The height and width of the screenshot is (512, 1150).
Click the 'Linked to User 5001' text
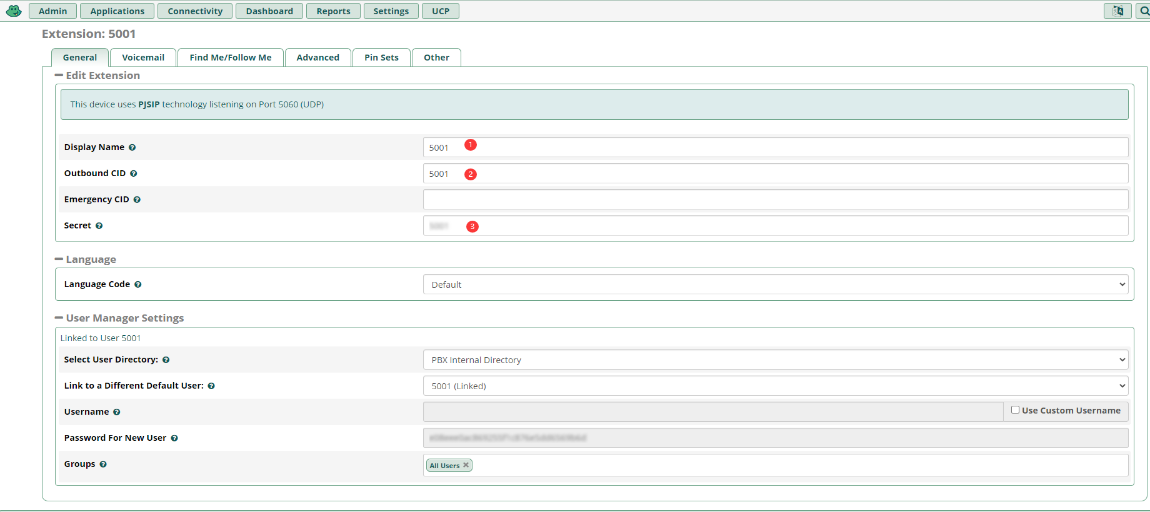(100, 338)
